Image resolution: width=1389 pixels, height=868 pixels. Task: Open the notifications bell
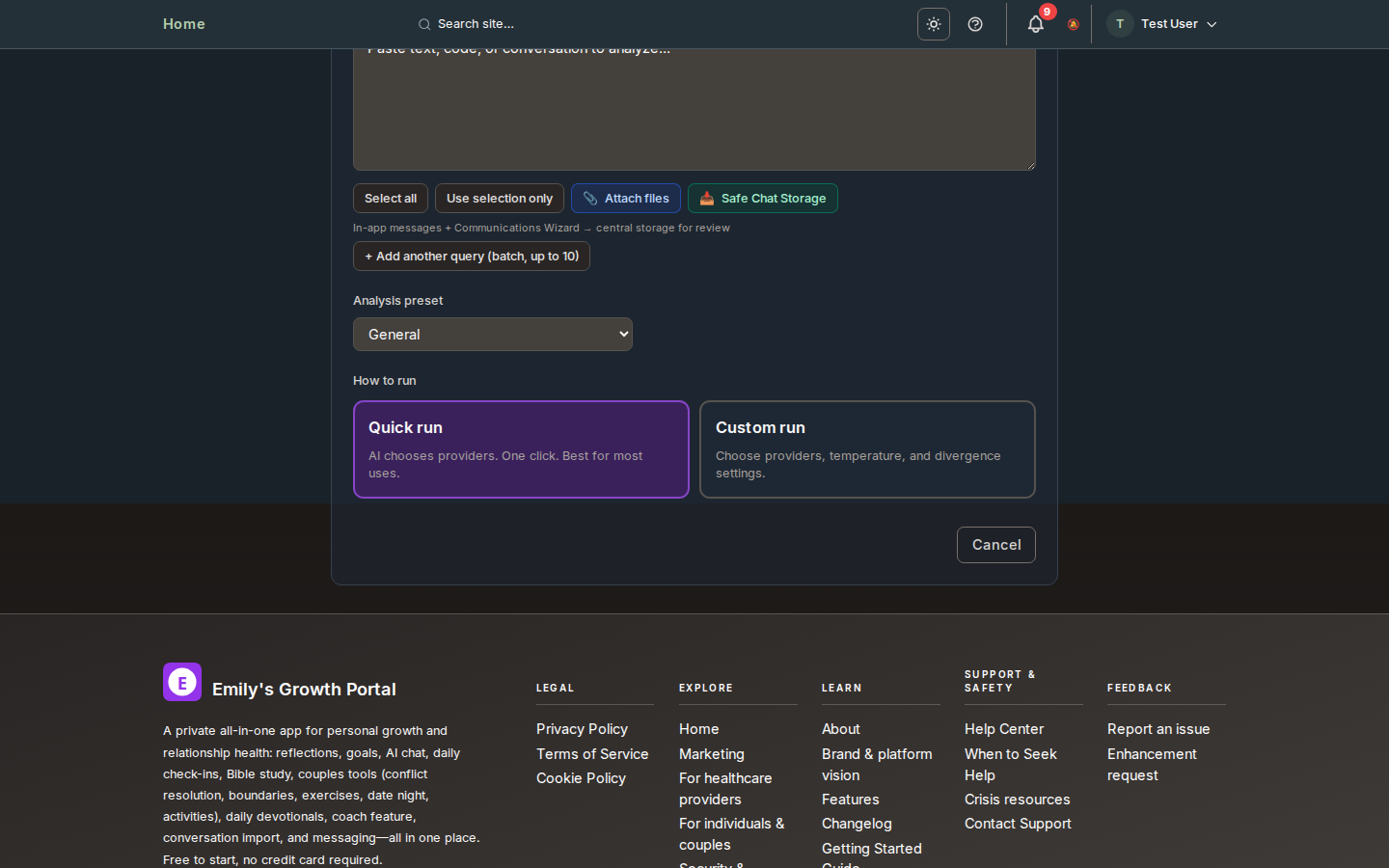pyautogui.click(x=1035, y=24)
